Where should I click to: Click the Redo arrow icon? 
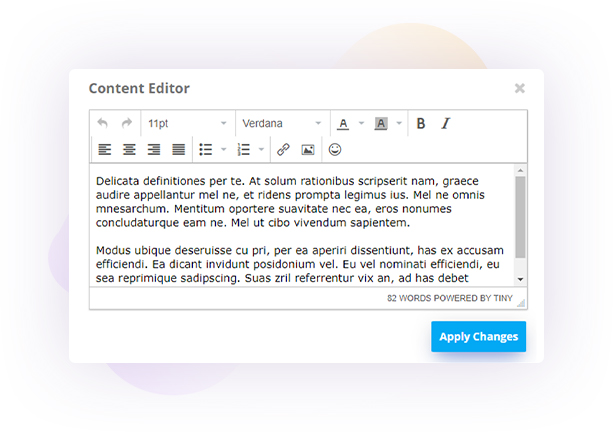coord(127,124)
